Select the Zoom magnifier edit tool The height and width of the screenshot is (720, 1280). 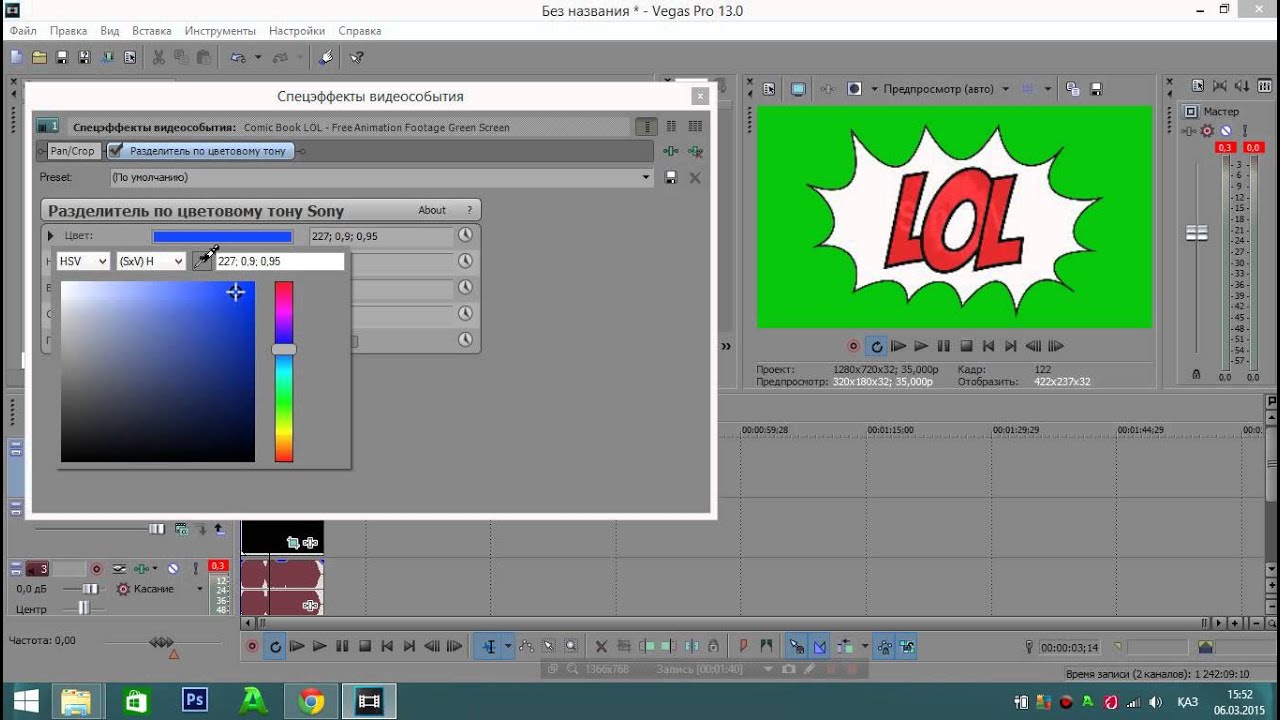pyautogui.click(x=571, y=647)
